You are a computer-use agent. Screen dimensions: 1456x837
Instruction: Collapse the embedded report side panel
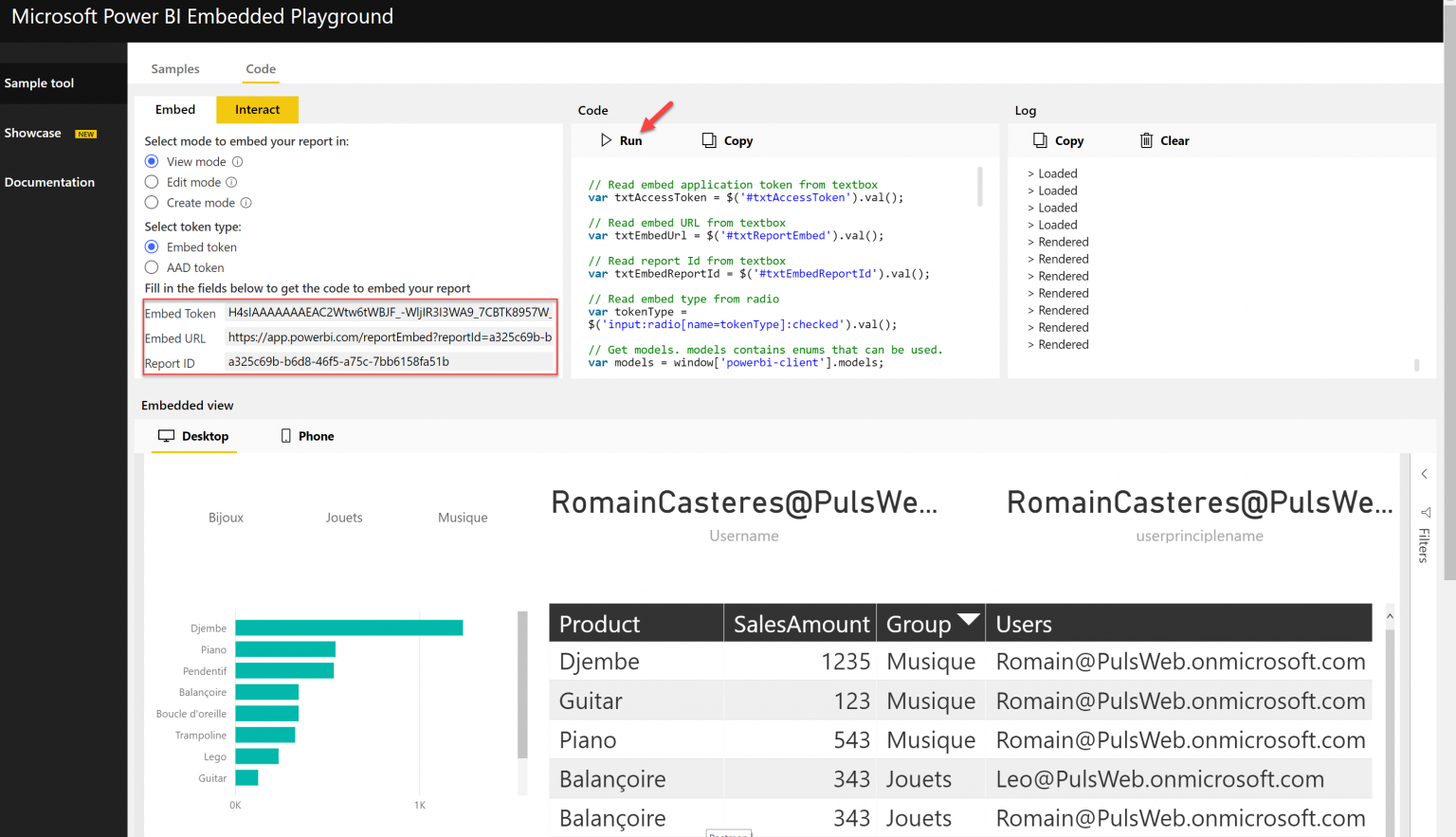tap(1424, 473)
